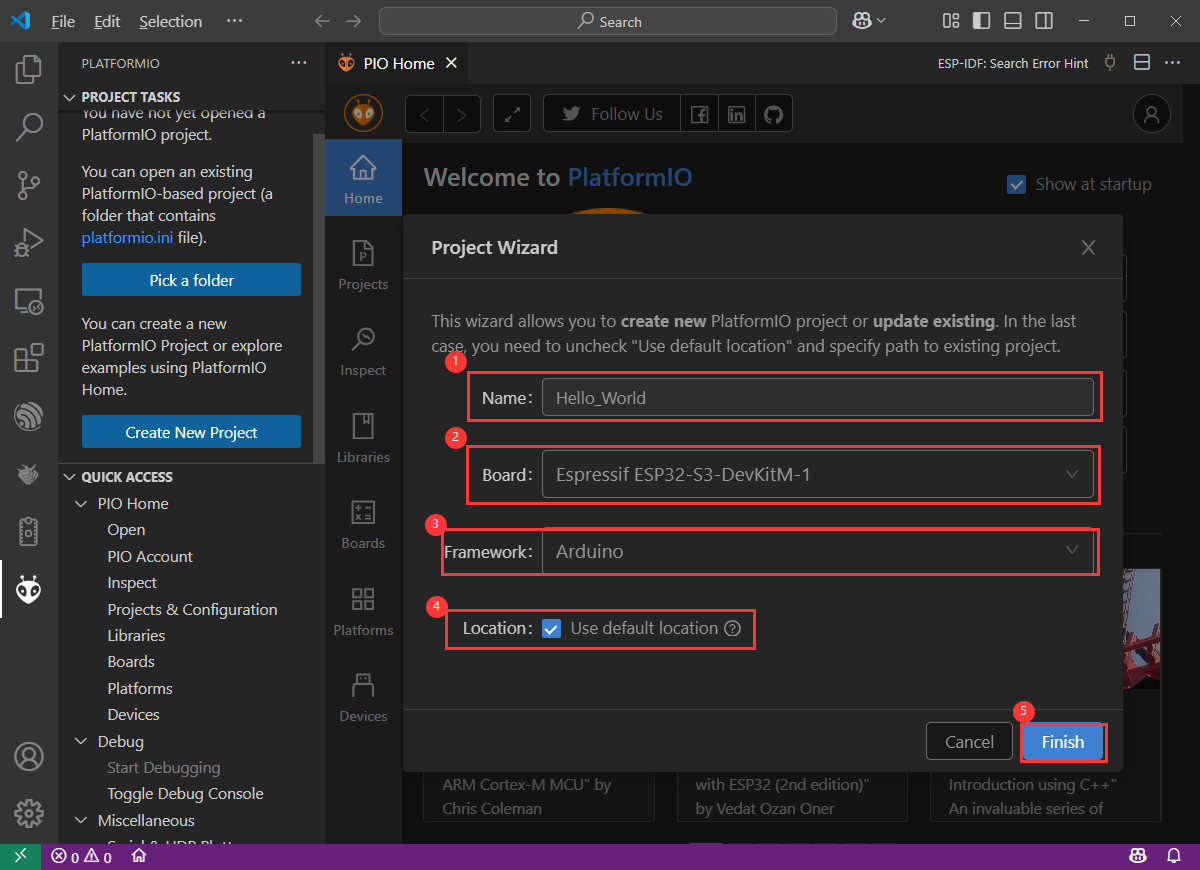This screenshot has width=1200, height=870.
Task: Uncheck Use default location checkbox
Action: click(x=551, y=629)
